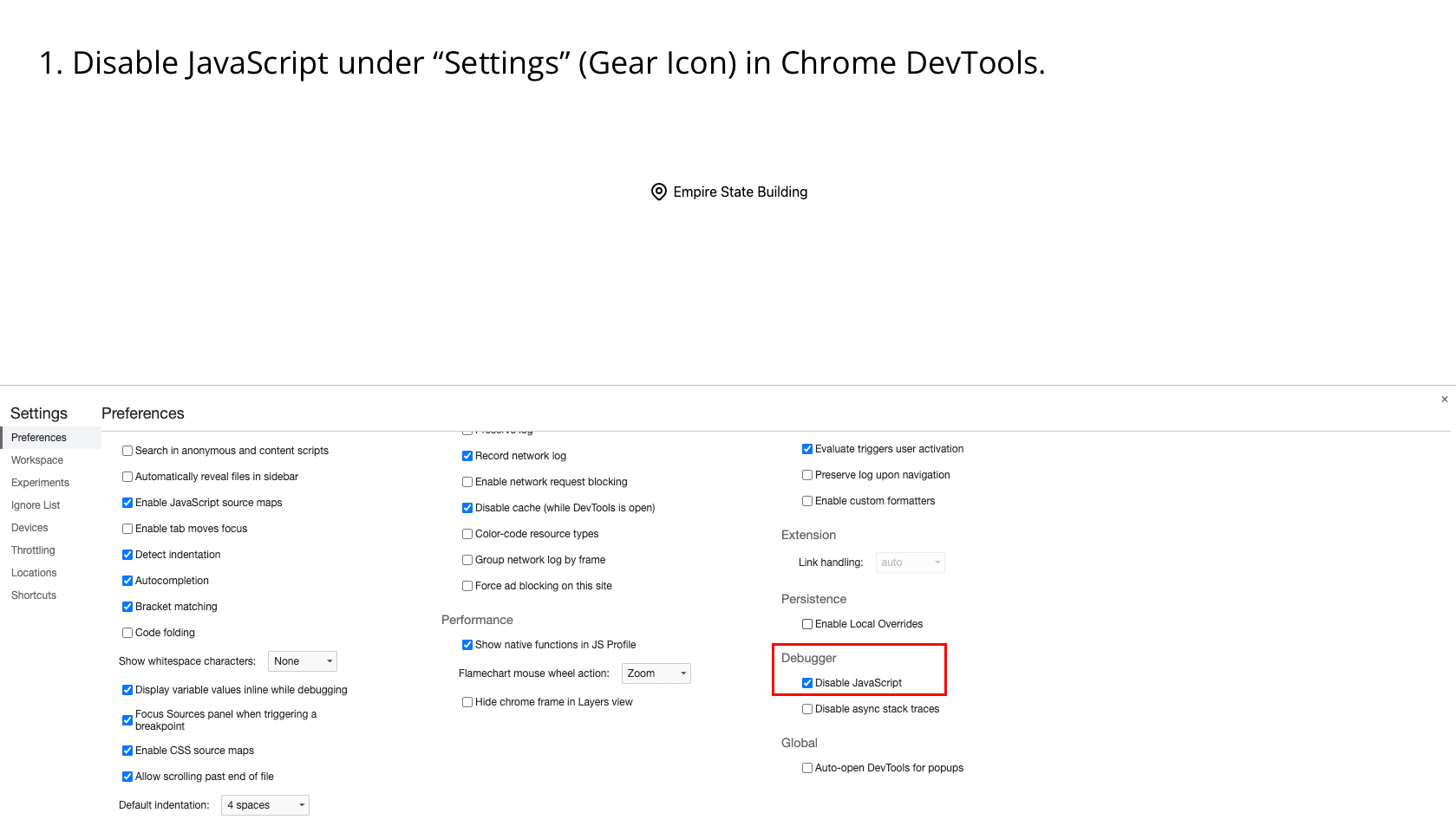The height and width of the screenshot is (839, 1456).
Task: Switch to the Workspace settings tab
Action: (37, 460)
